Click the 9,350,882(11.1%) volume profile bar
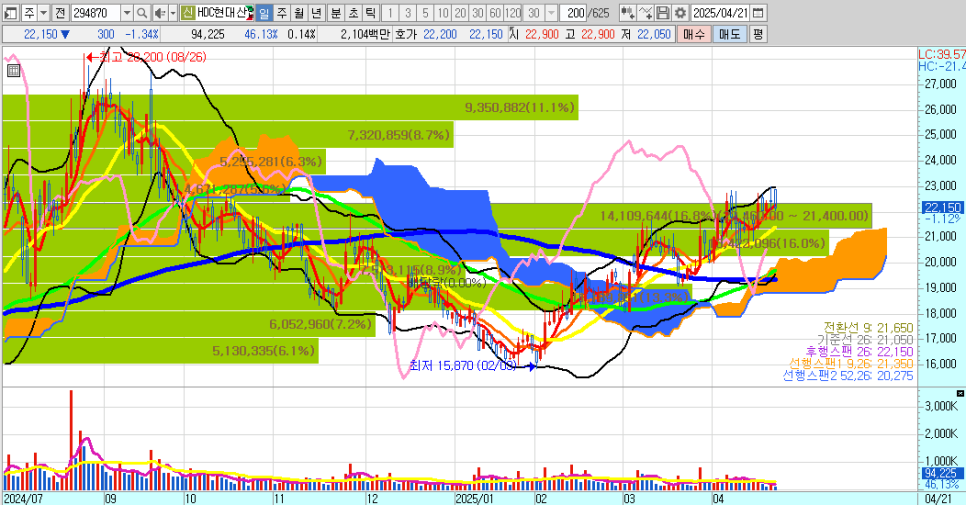Image resolution: width=966 pixels, height=505 pixels. coord(290,108)
